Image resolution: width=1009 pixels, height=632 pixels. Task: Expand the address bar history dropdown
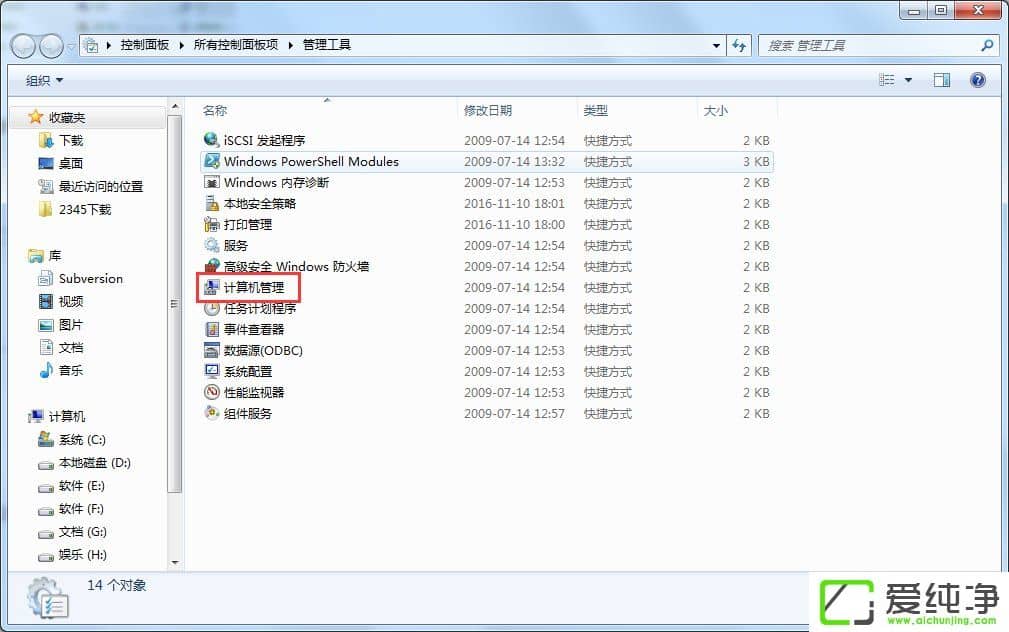[716, 45]
